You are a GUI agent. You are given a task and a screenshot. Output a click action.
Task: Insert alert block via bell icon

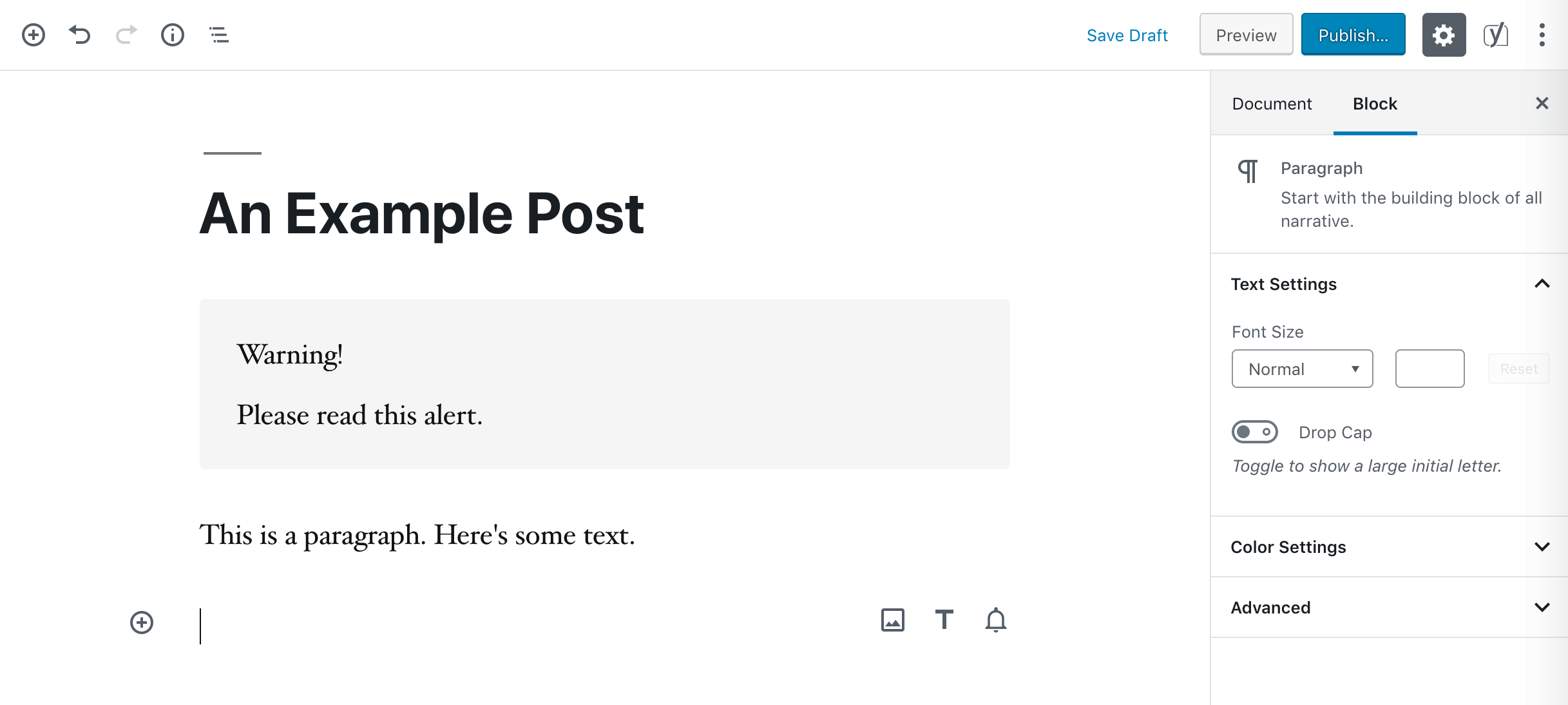coord(995,620)
